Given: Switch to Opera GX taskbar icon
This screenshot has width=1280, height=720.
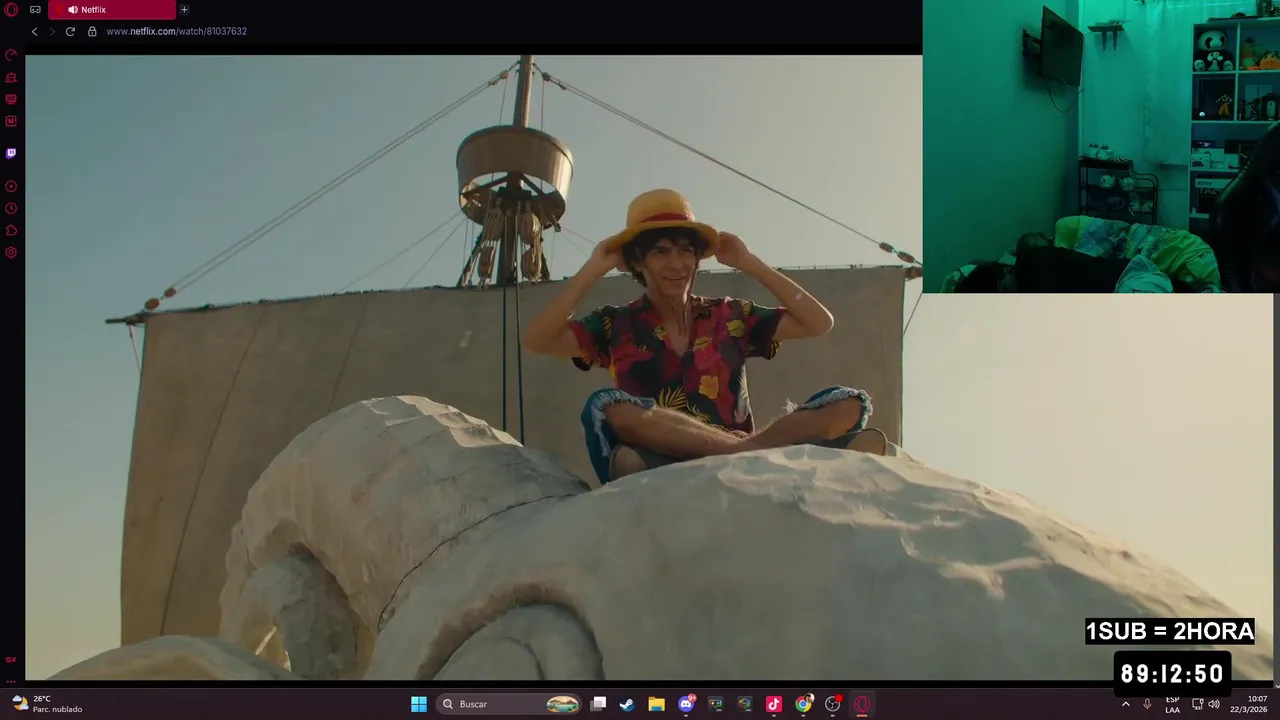Looking at the screenshot, I should coord(862,704).
